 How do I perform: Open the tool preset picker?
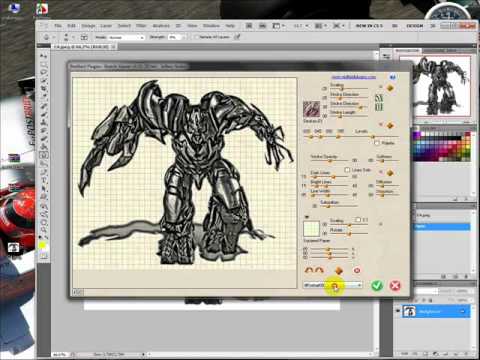49,37
